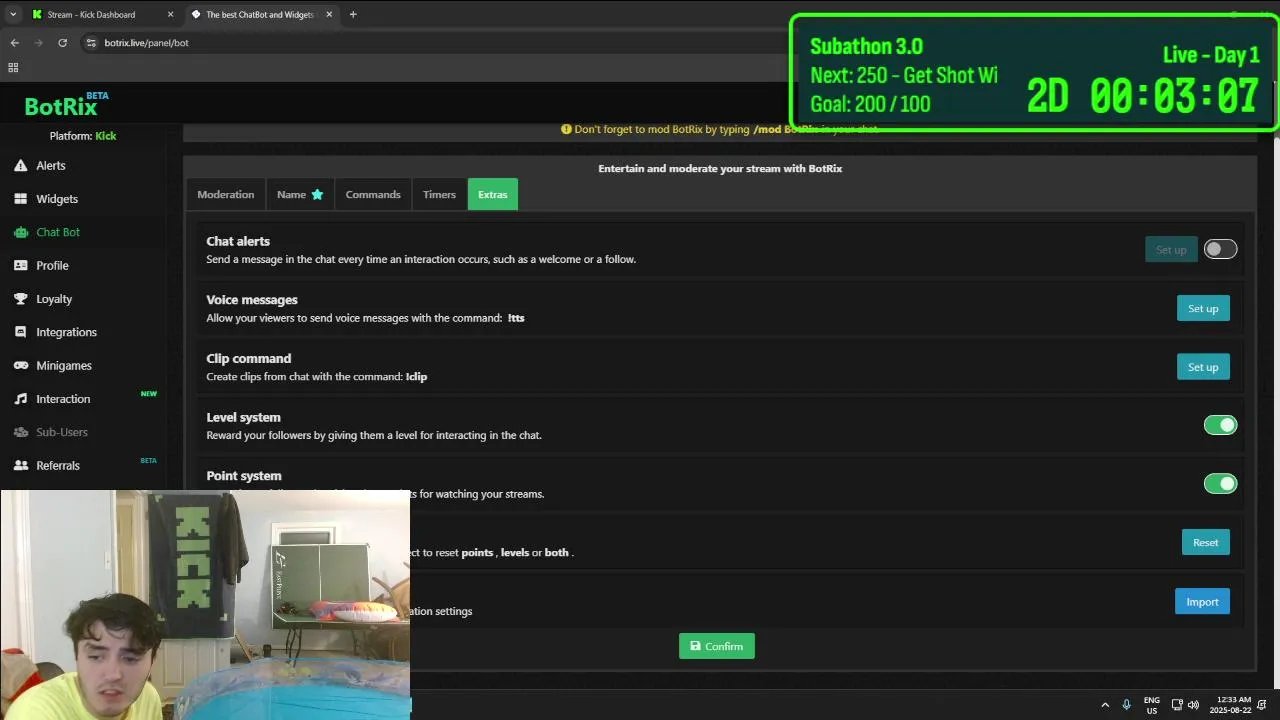Enable the Chat alerts toggle
This screenshot has width=1280, height=720.
point(1220,249)
